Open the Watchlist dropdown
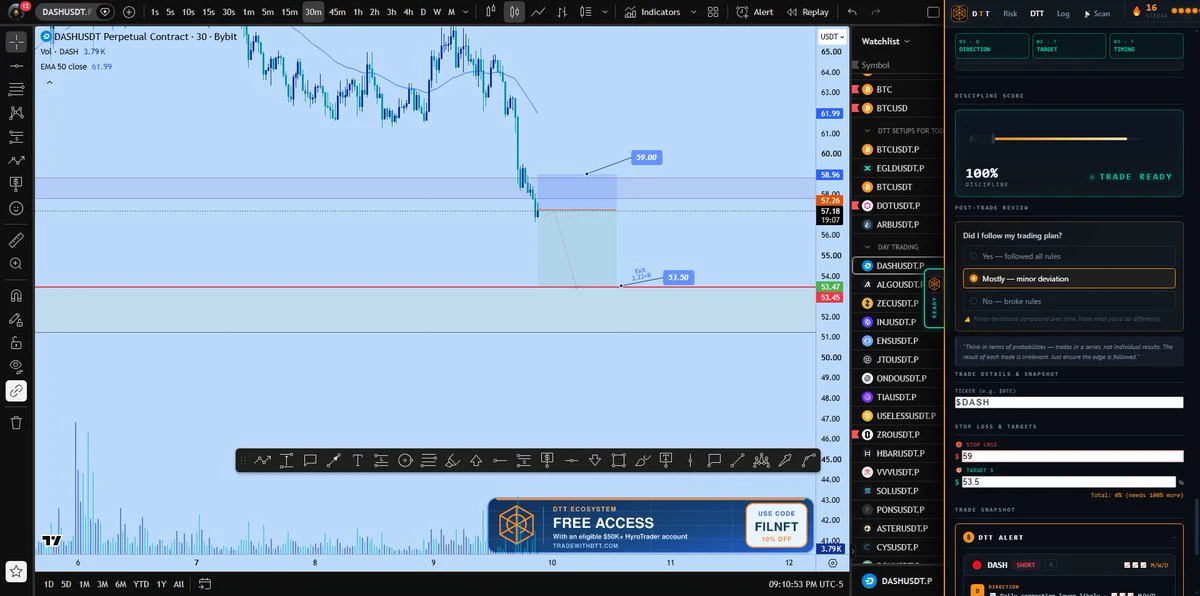 tap(885, 41)
